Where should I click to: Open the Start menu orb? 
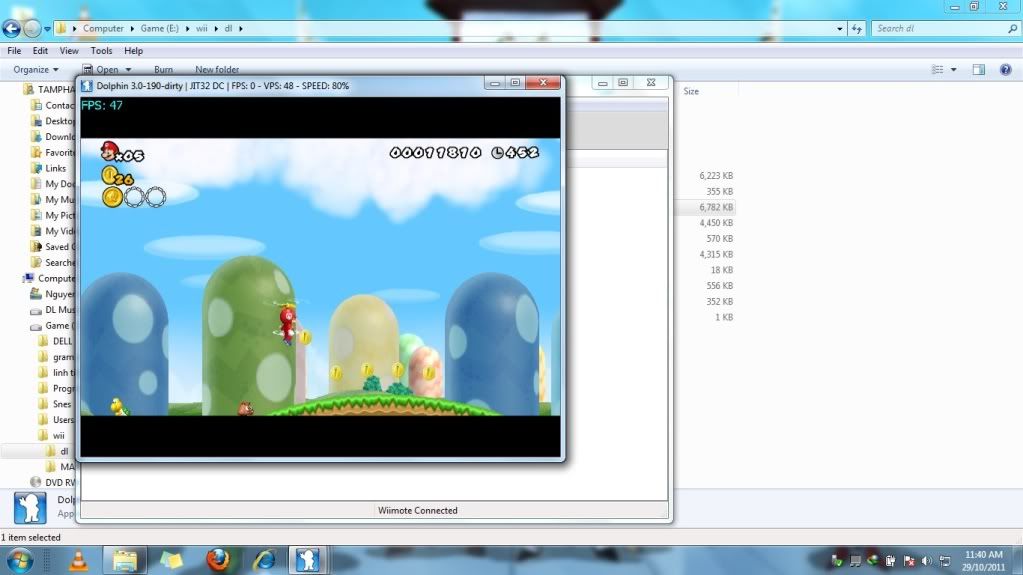click(x=19, y=561)
